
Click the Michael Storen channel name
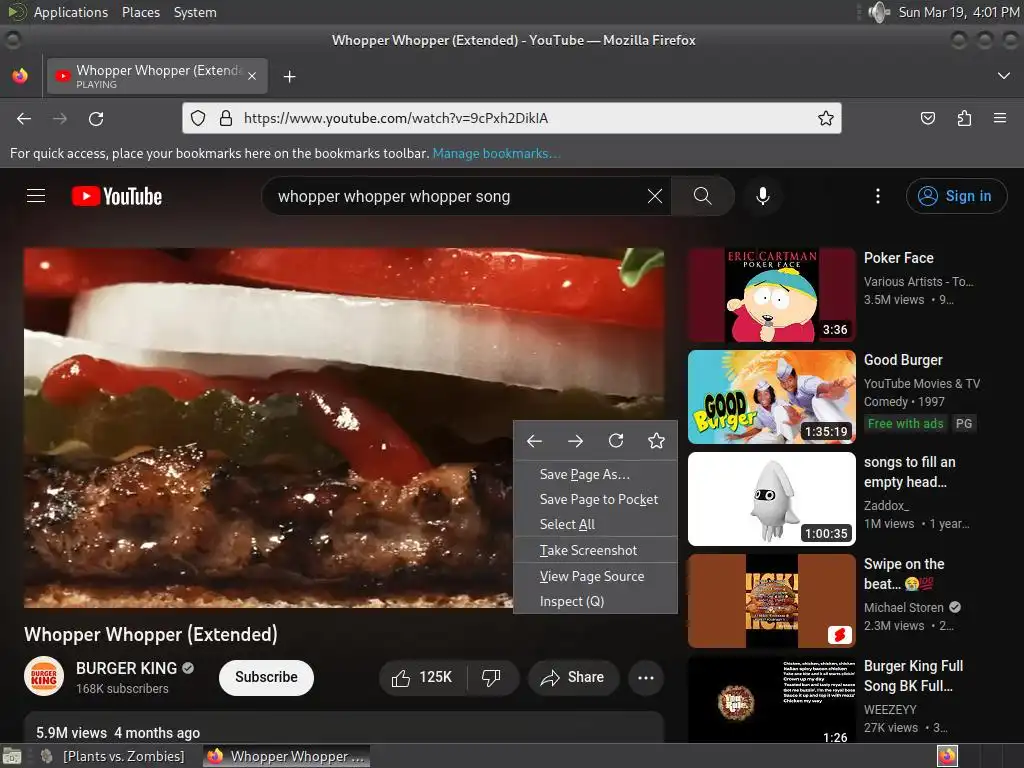click(903, 607)
